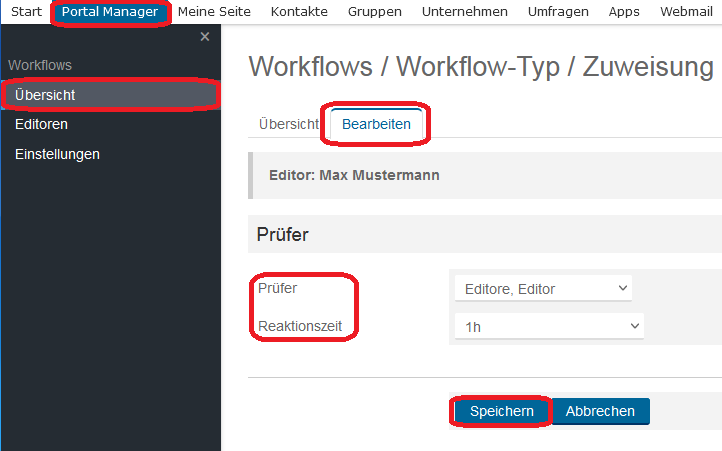Image resolution: width=722 pixels, height=451 pixels.
Task: Navigate to Kontakte in top bar
Action: tap(297, 12)
